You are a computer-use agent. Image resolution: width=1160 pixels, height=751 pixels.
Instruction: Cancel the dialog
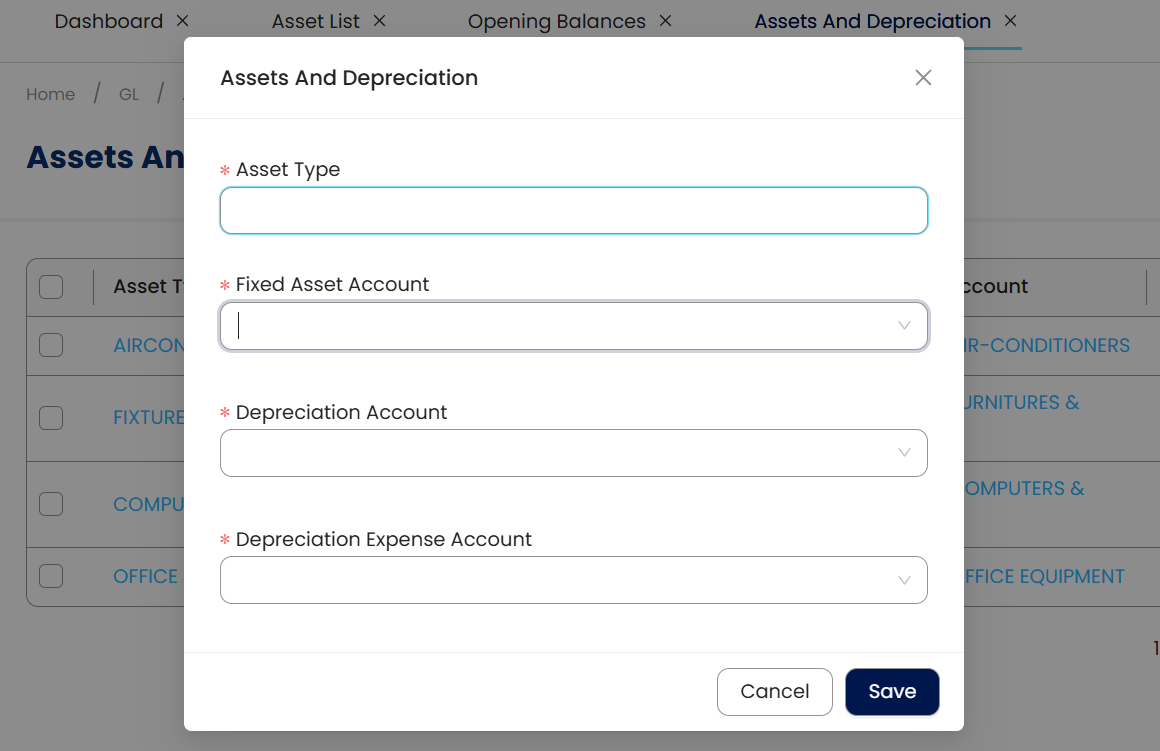tap(775, 692)
